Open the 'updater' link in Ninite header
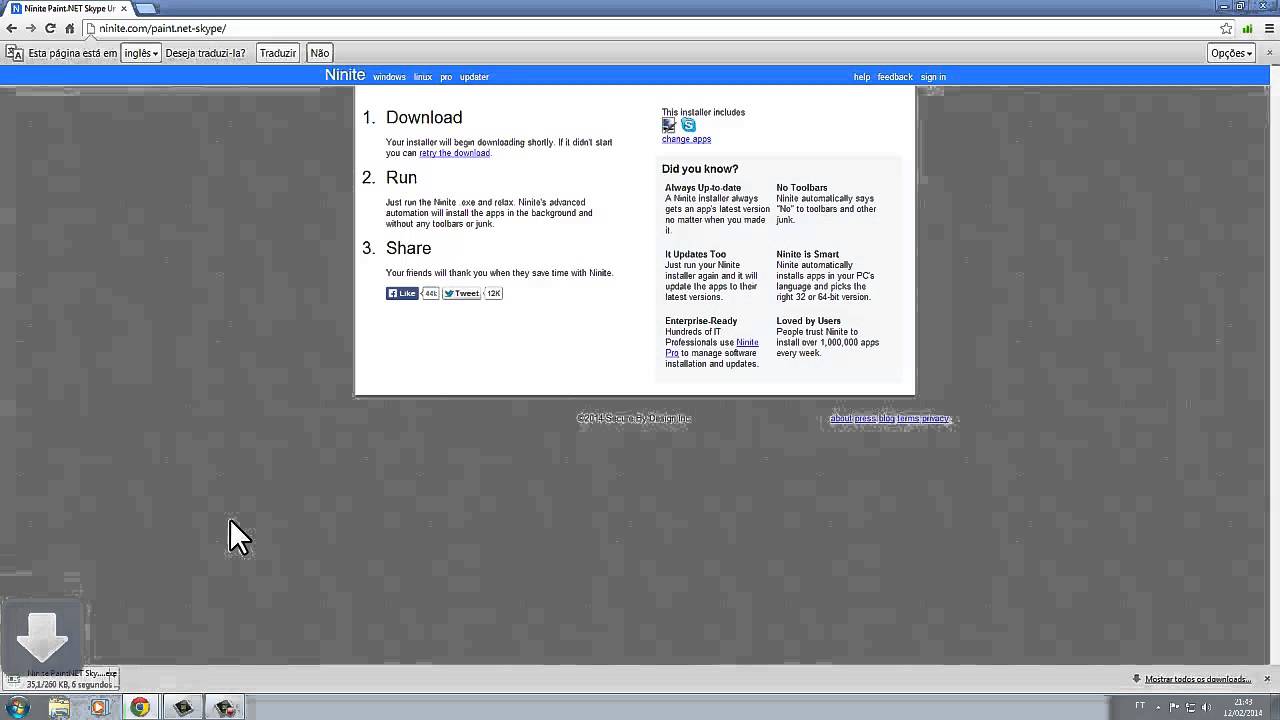 [474, 77]
